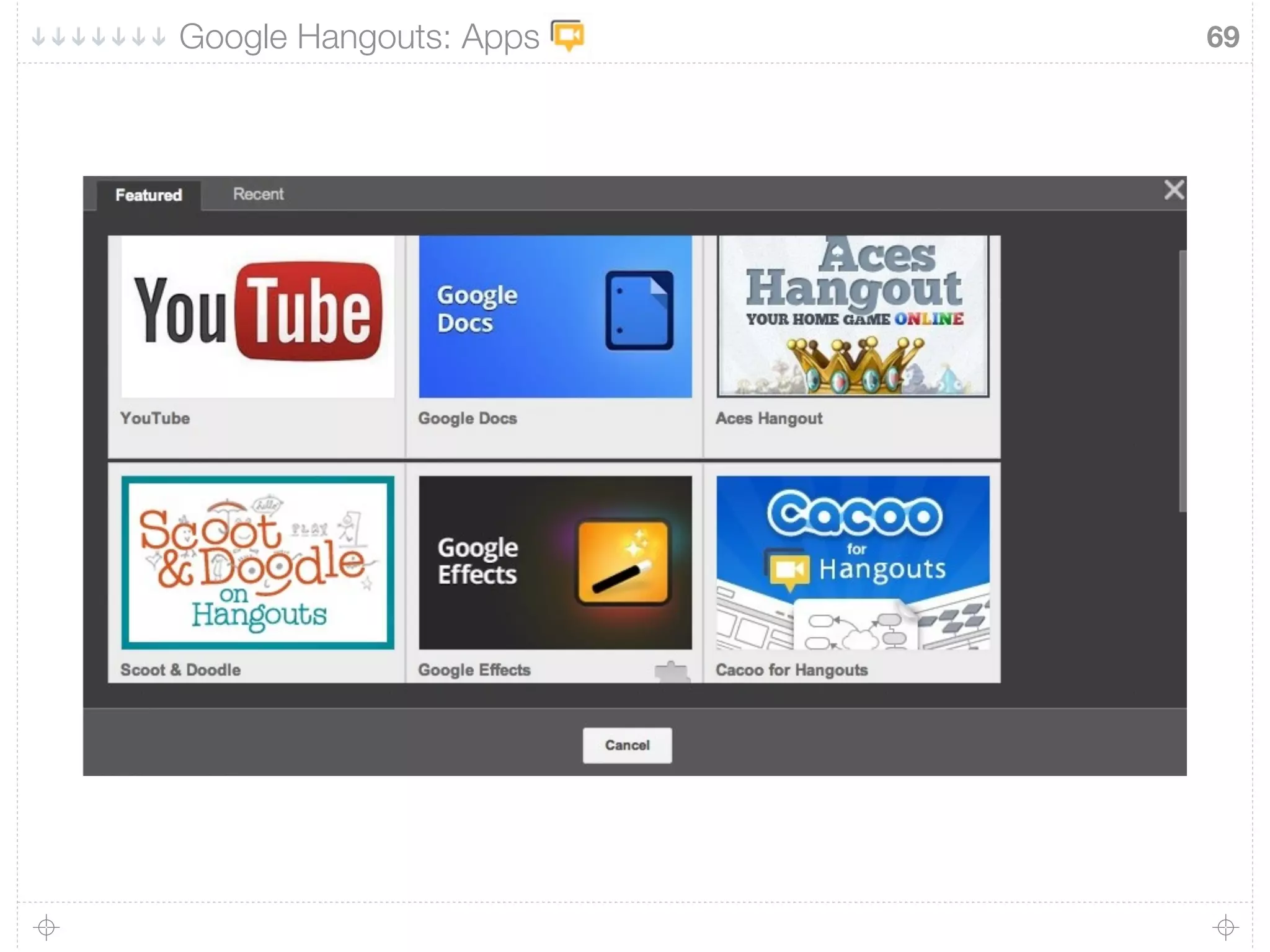The image size is (1270, 952).
Task: Switch to the Recent tab
Action: coord(258,194)
